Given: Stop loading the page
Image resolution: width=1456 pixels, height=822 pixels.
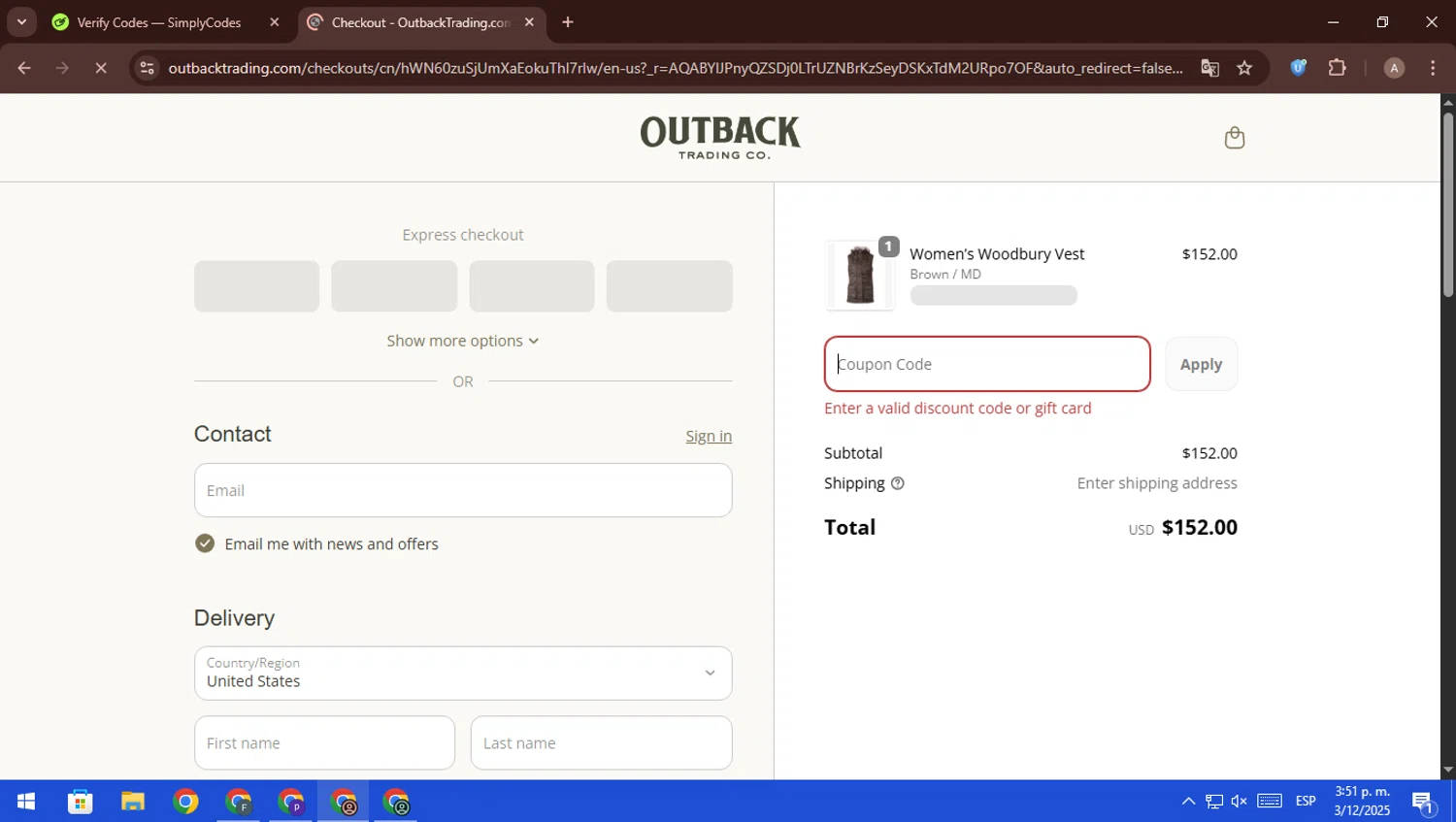Looking at the screenshot, I should [x=101, y=68].
